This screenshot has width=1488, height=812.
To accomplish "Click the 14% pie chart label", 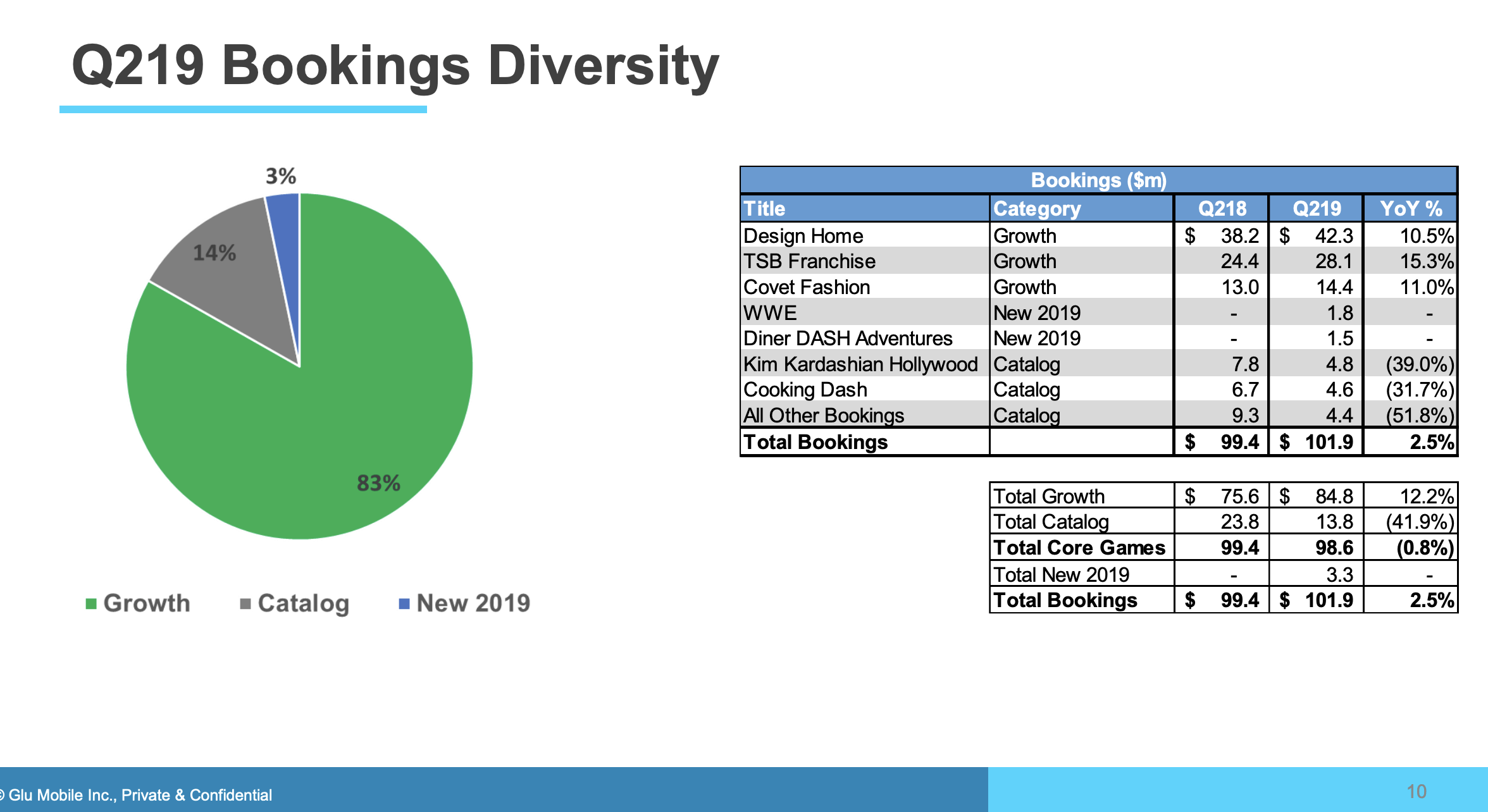I will pyautogui.click(x=214, y=253).
